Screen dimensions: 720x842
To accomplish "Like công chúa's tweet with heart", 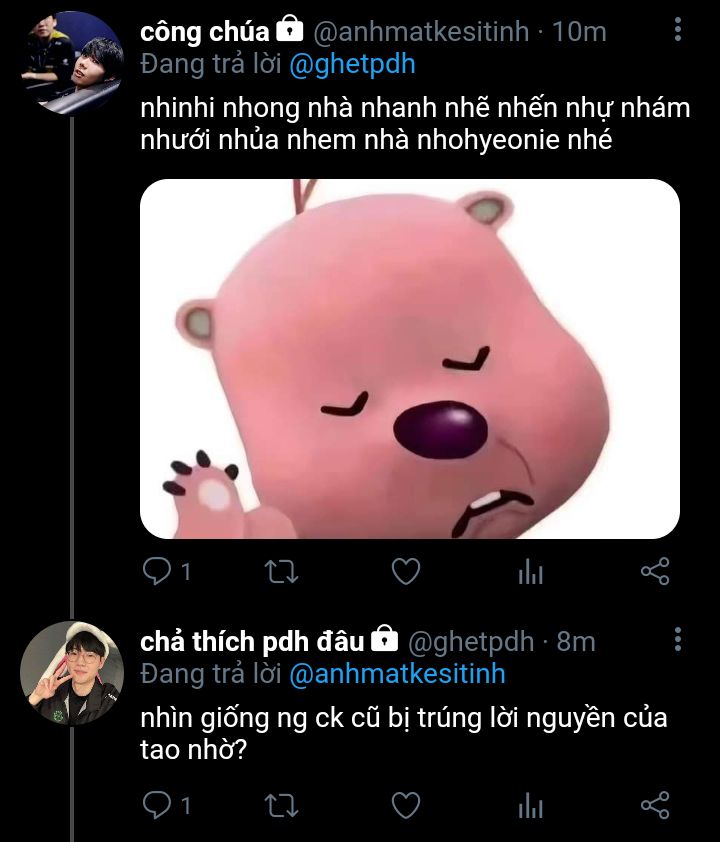I will click(406, 571).
